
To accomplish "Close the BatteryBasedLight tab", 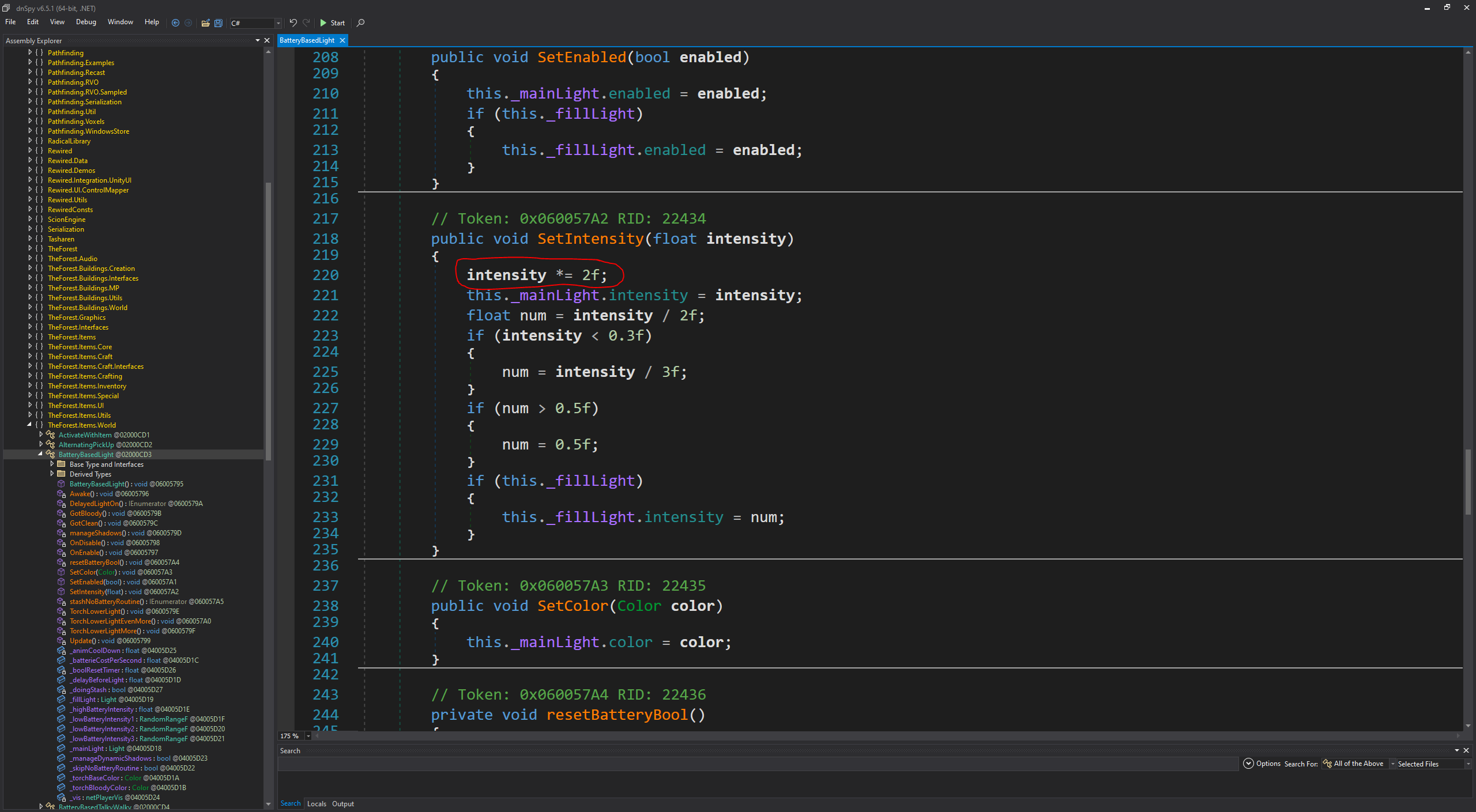I will (342, 40).
